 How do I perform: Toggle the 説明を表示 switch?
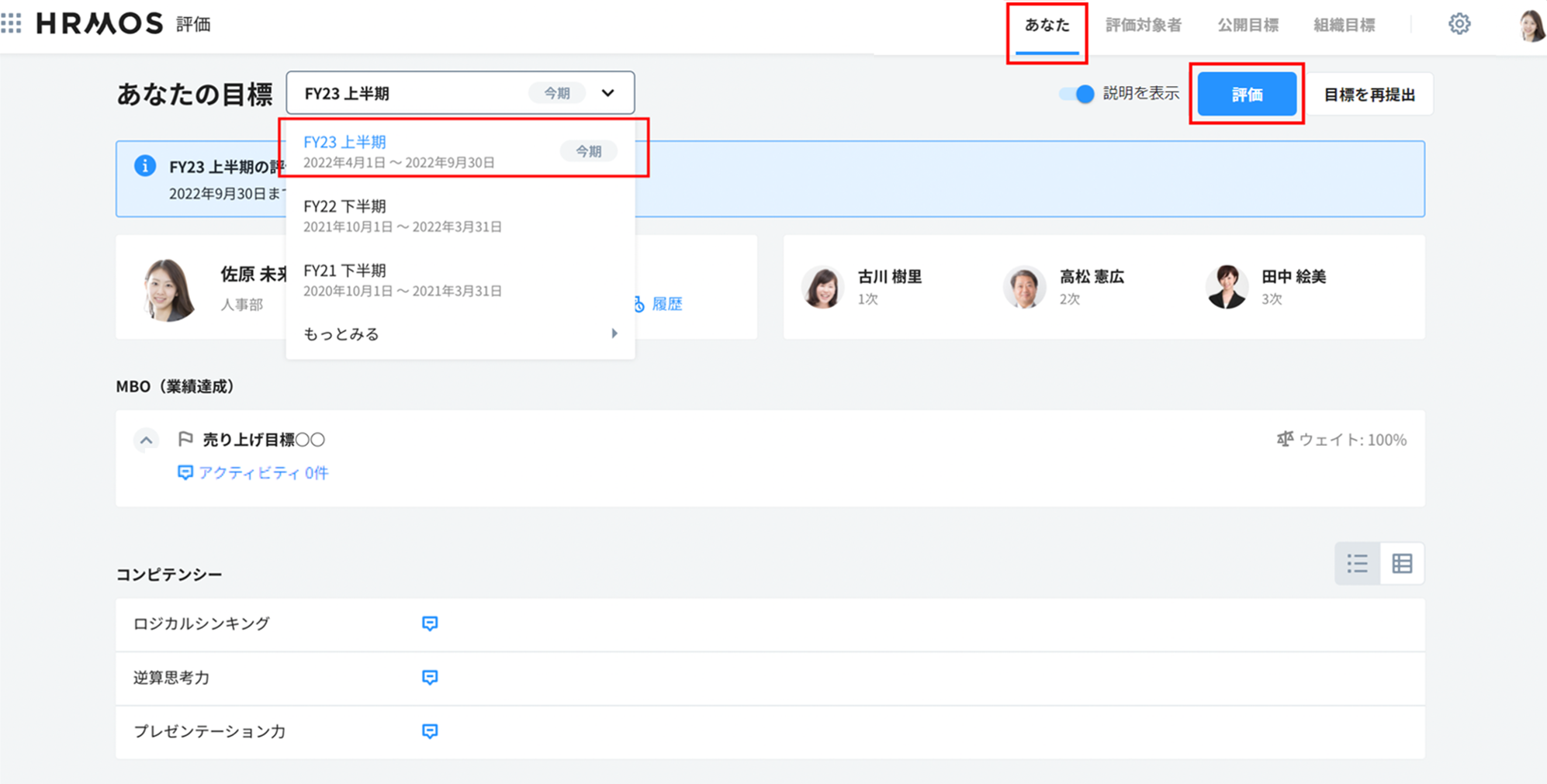[x=1077, y=94]
